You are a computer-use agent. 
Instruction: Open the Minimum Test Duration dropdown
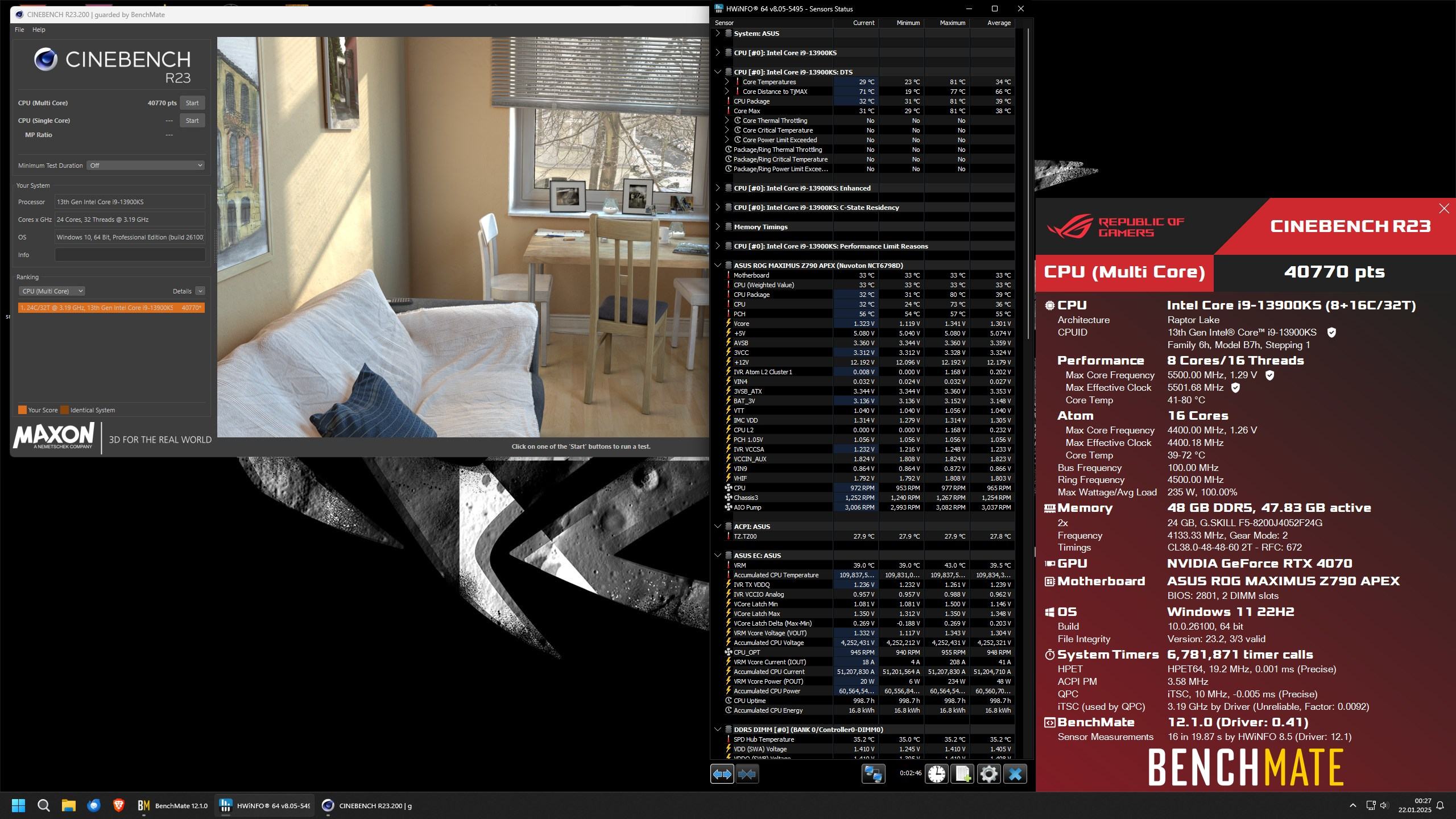[146, 166]
